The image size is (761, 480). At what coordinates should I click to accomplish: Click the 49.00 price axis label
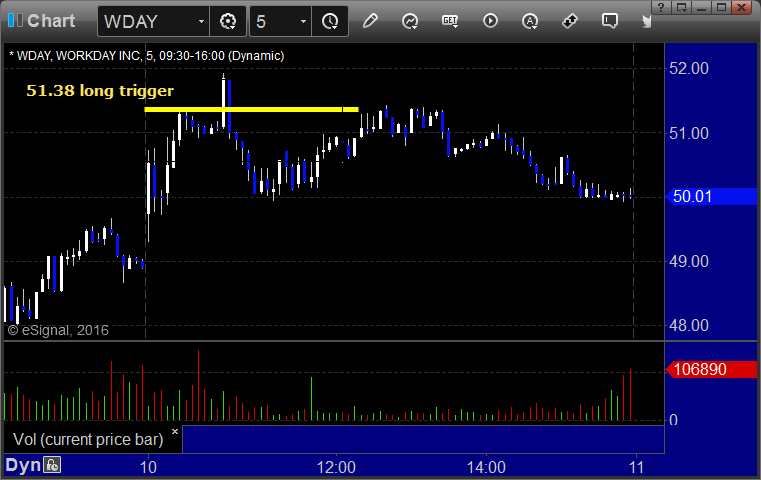689,262
